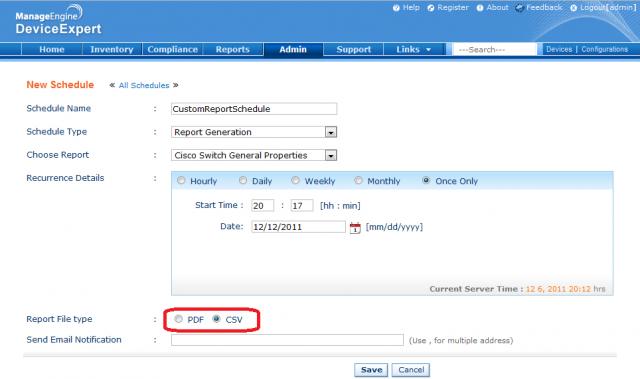The width and height of the screenshot is (640, 379).
Task: Choose PDF as report file type
Action: coord(178,319)
